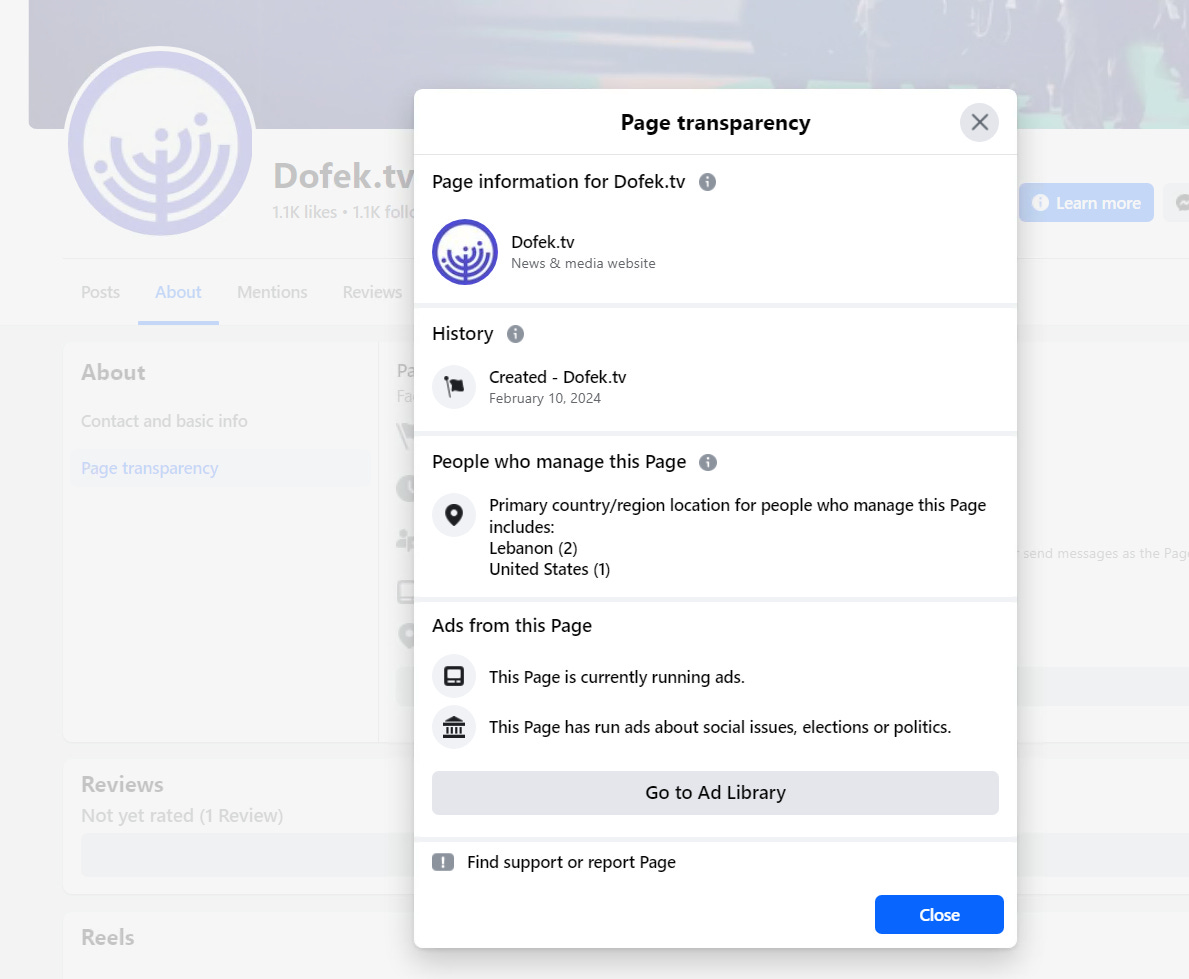
Task: Click report exclamation icon
Action: (x=443, y=862)
